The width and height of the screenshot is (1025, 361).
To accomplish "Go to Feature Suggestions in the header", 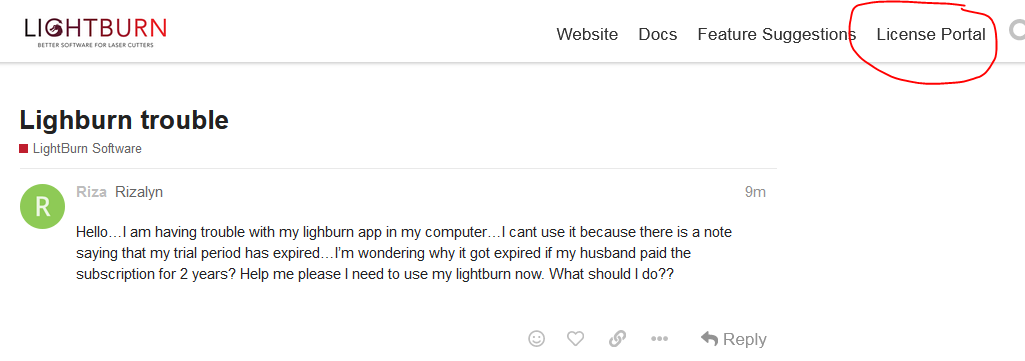I will coord(777,34).
